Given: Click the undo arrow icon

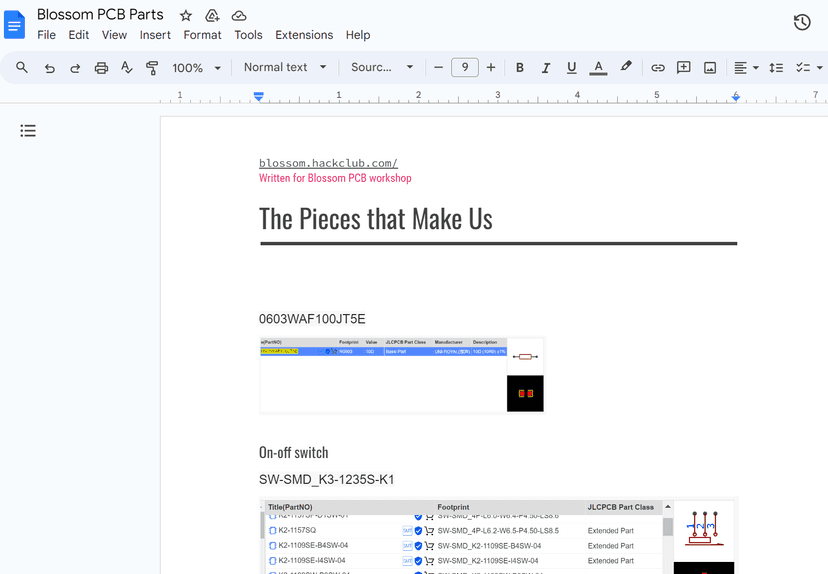Looking at the screenshot, I should click(x=49, y=68).
